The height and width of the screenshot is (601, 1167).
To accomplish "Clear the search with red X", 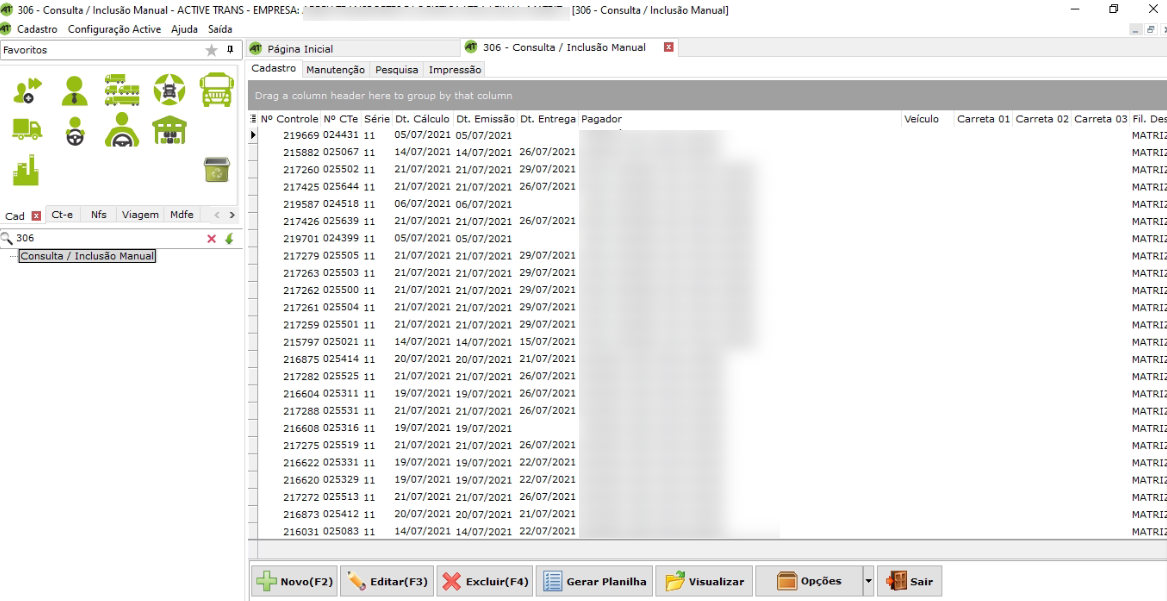I will pos(211,239).
